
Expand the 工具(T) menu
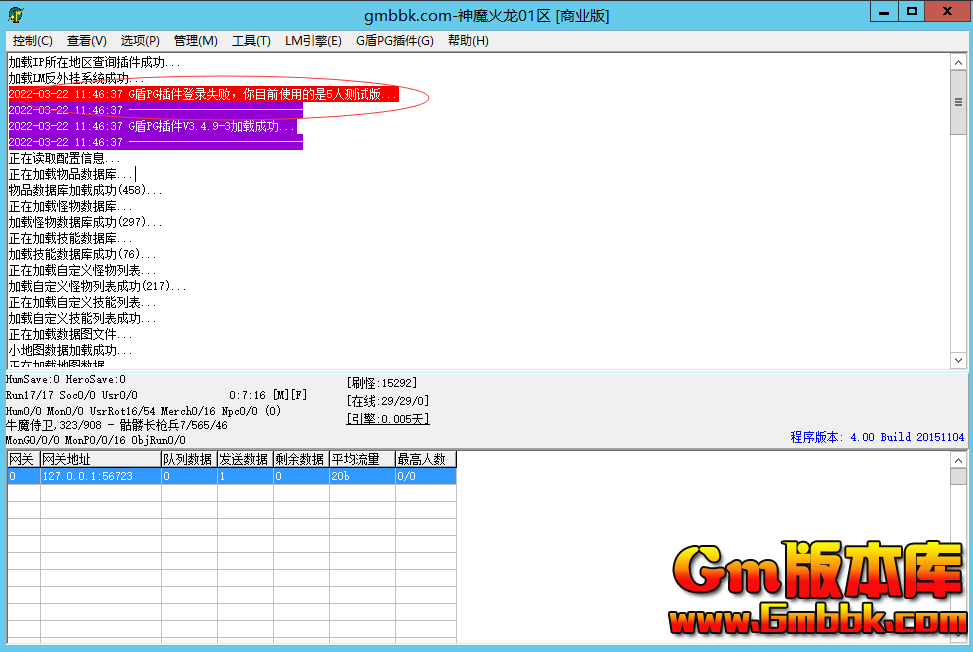(251, 41)
